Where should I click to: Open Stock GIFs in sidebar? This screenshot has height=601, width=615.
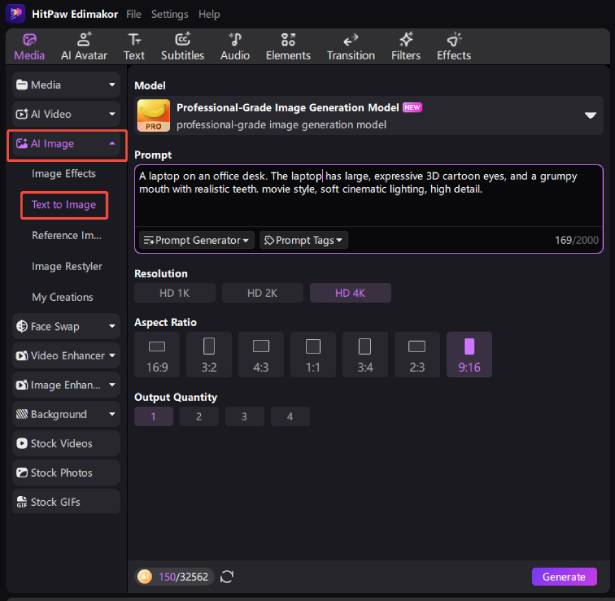(x=66, y=502)
